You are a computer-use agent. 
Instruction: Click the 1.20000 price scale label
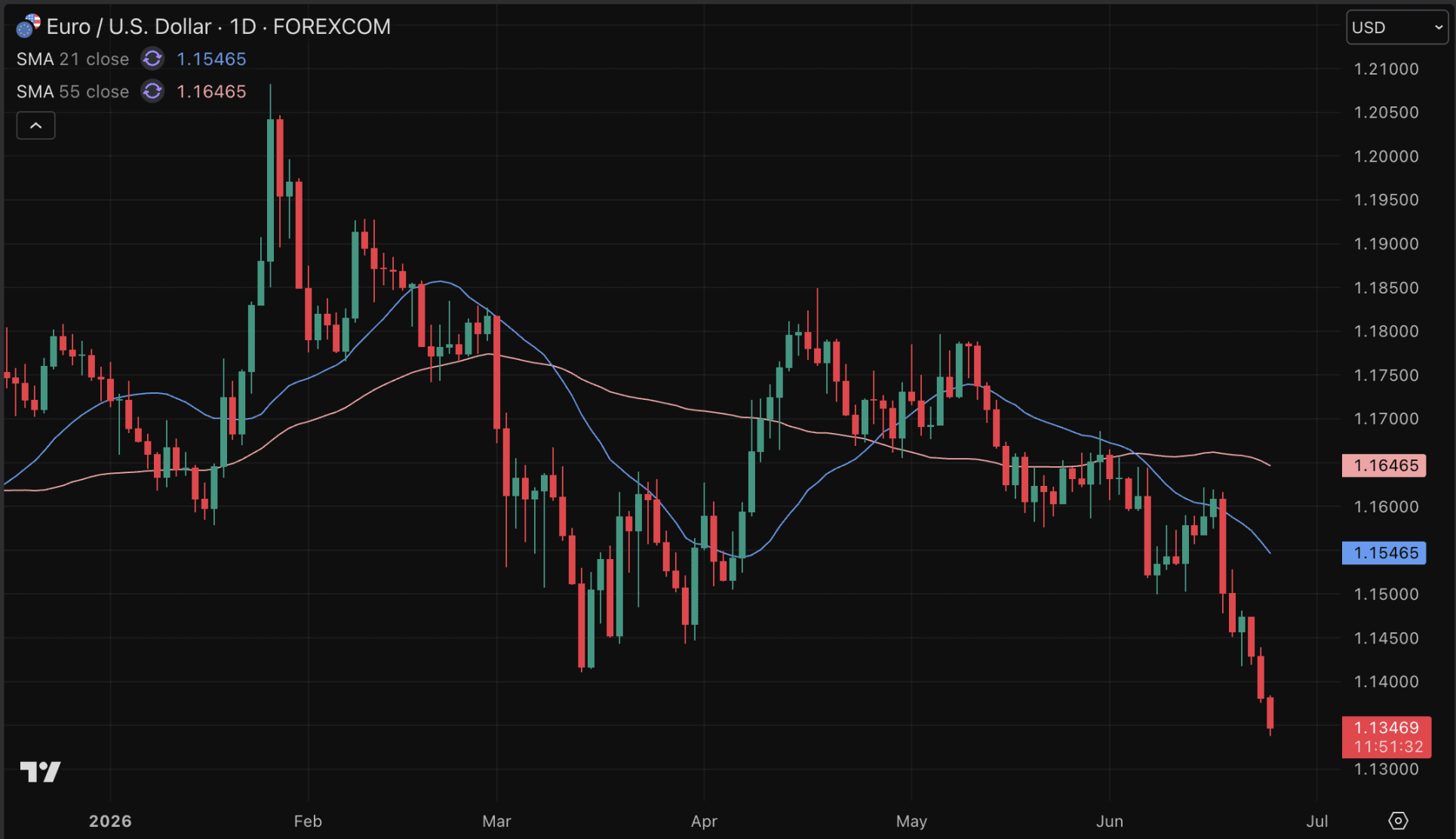click(1387, 156)
